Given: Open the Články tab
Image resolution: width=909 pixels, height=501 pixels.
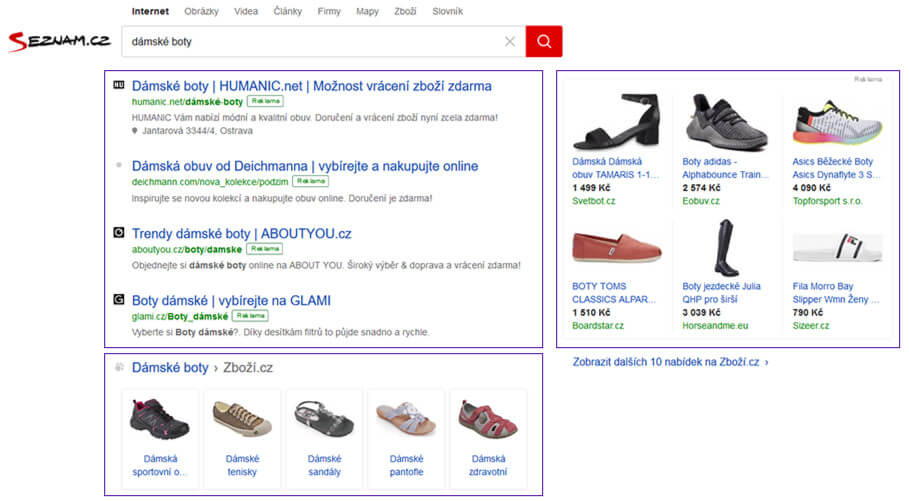Looking at the screenshot, I should (x=288, y=11).
